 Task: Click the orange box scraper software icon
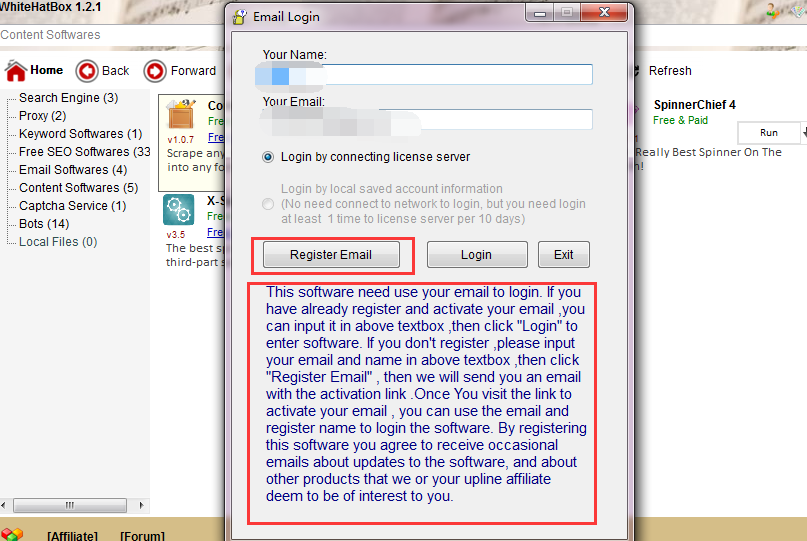pyautogui.click(x=180, y=114)
